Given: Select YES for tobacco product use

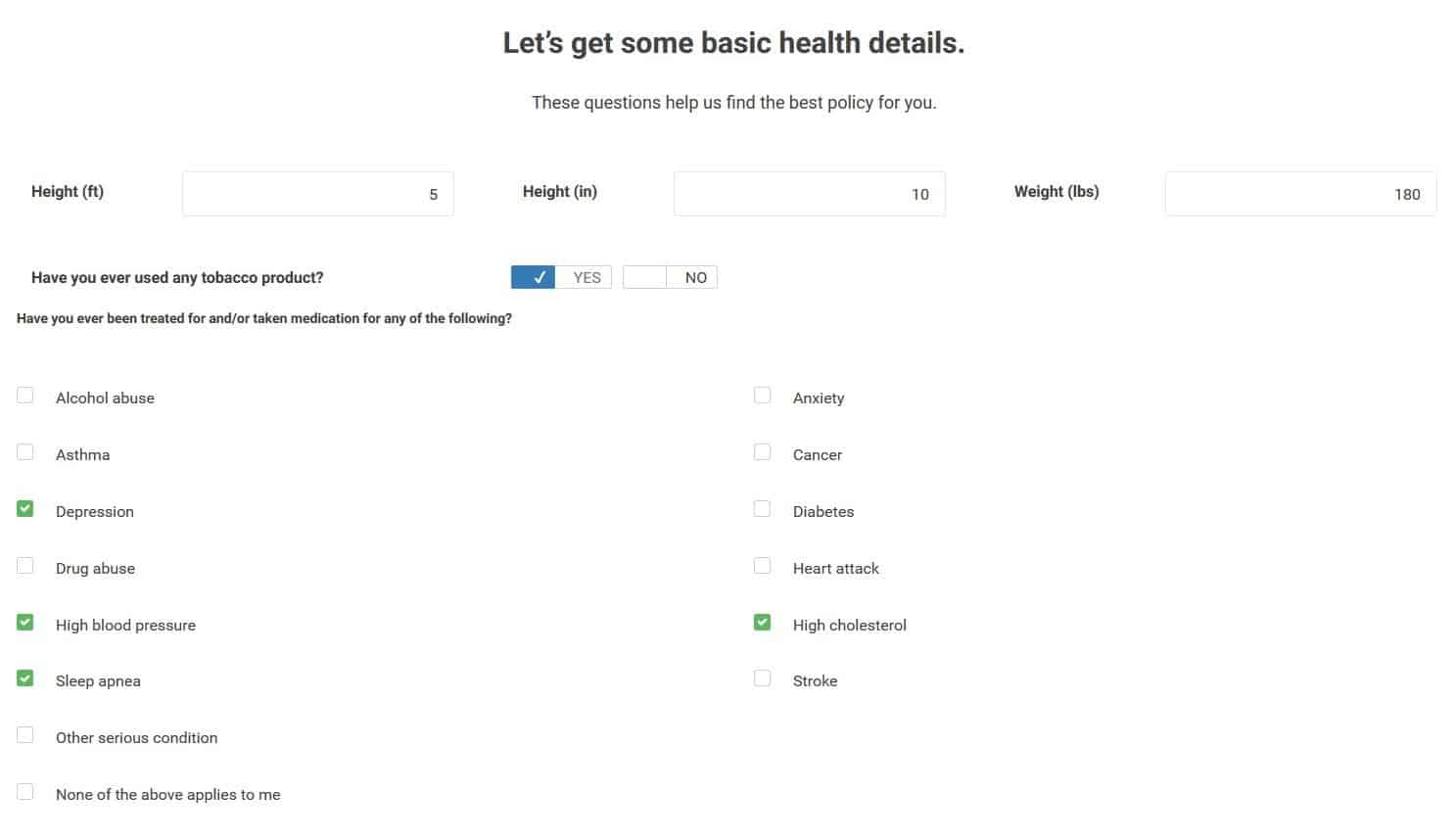Looking at the screenshot, I should [x=561, y=277].
